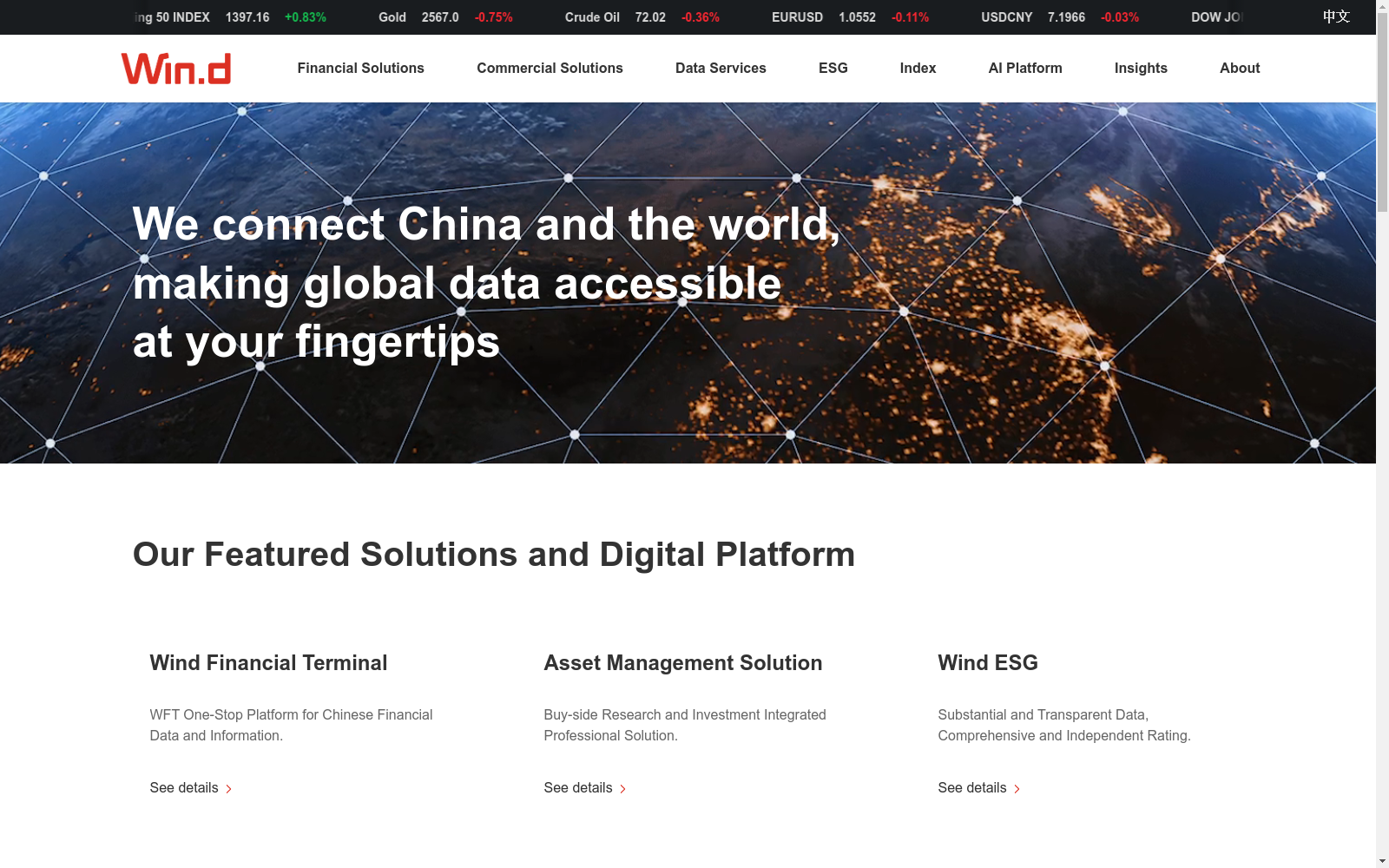Click Wind Financial Terminal heading
Viewport: 1389px width, 868px height.
click(268, 663)
